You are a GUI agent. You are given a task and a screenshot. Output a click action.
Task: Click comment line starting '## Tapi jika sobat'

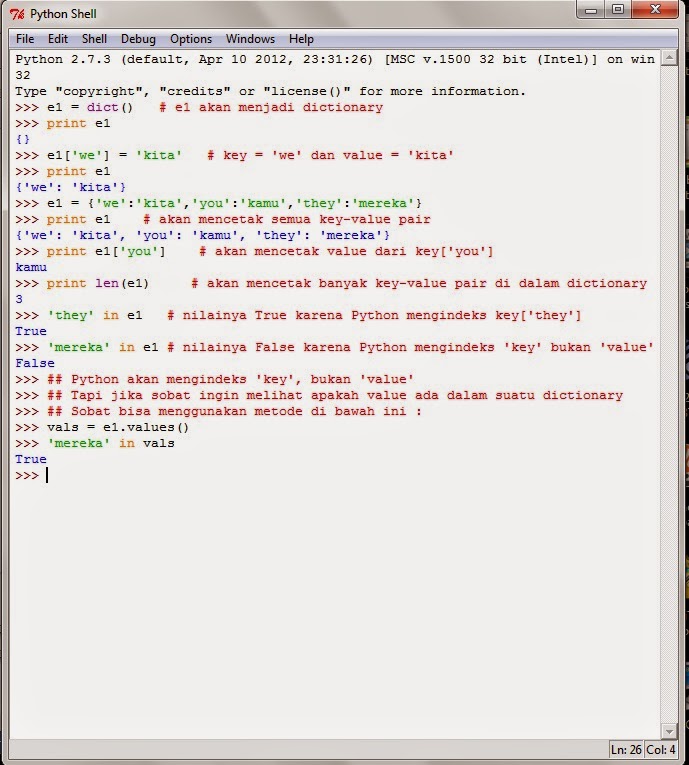point(335,395)
